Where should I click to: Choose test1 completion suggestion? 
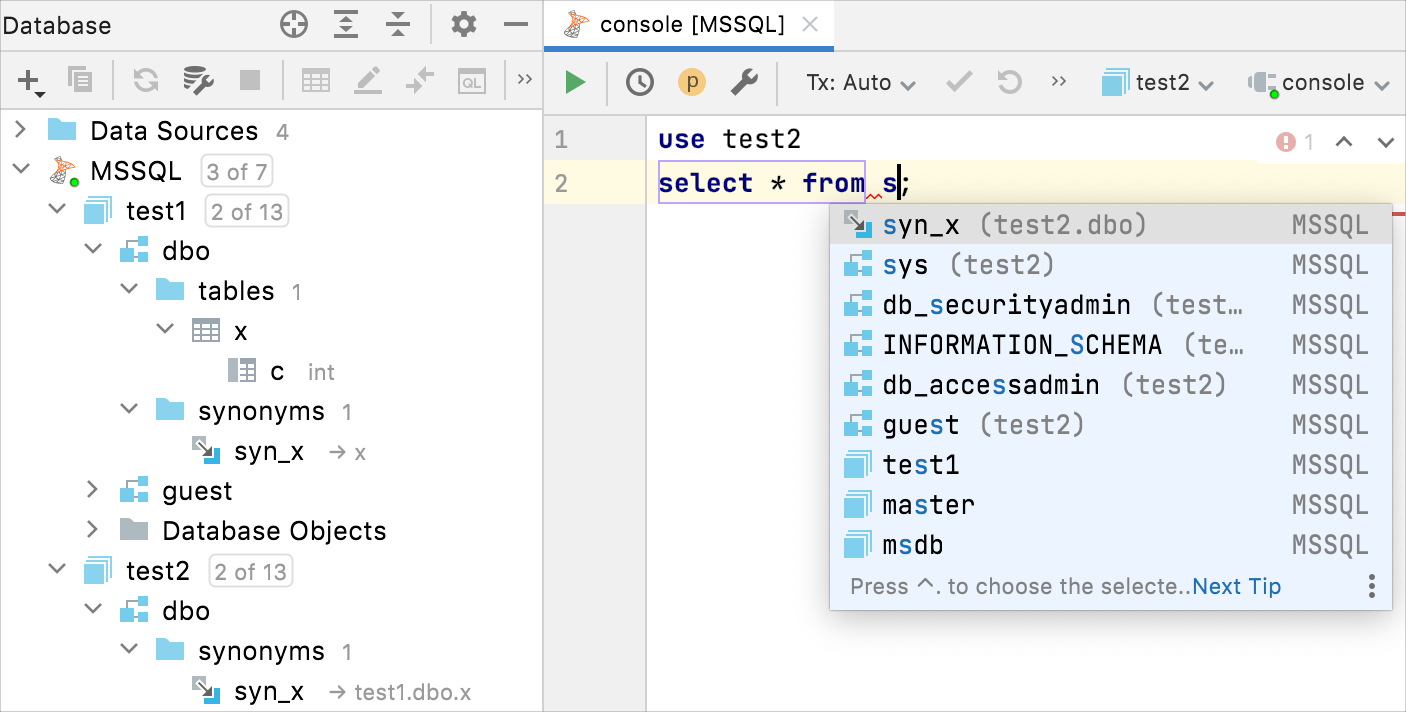(1111, 465)
